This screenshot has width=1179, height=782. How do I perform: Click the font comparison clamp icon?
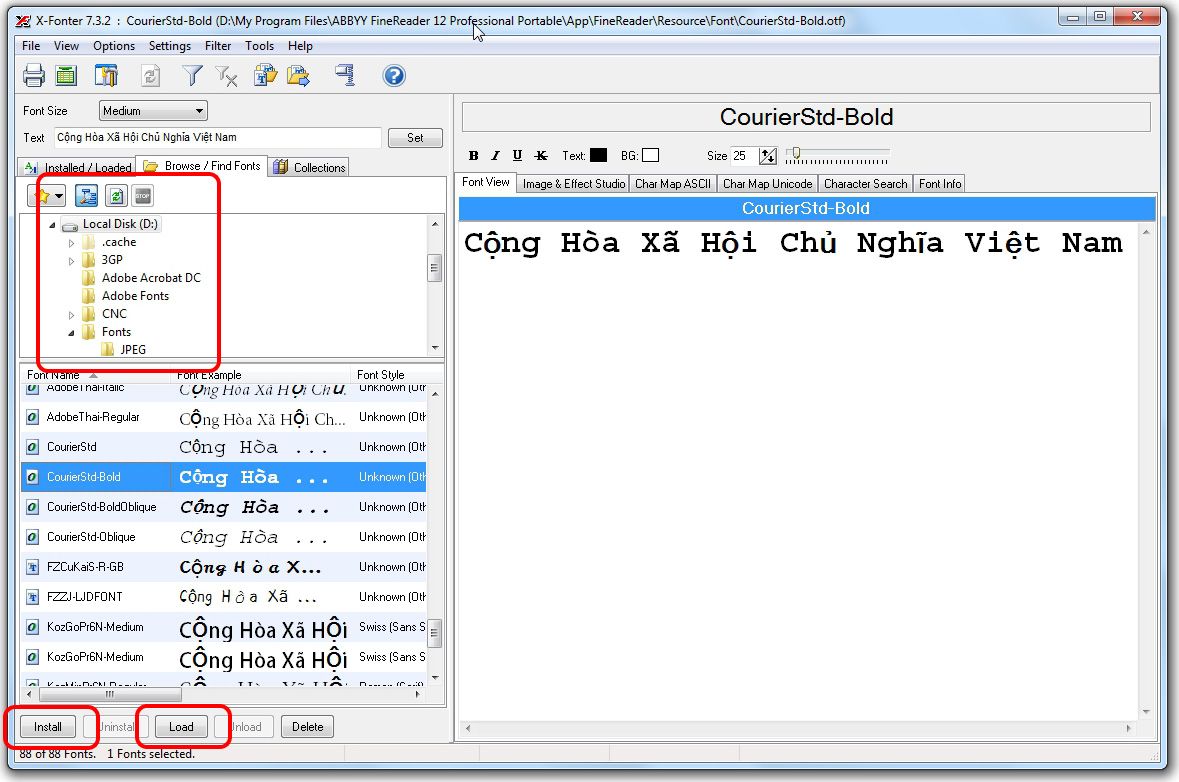click(x=345, y=75)
